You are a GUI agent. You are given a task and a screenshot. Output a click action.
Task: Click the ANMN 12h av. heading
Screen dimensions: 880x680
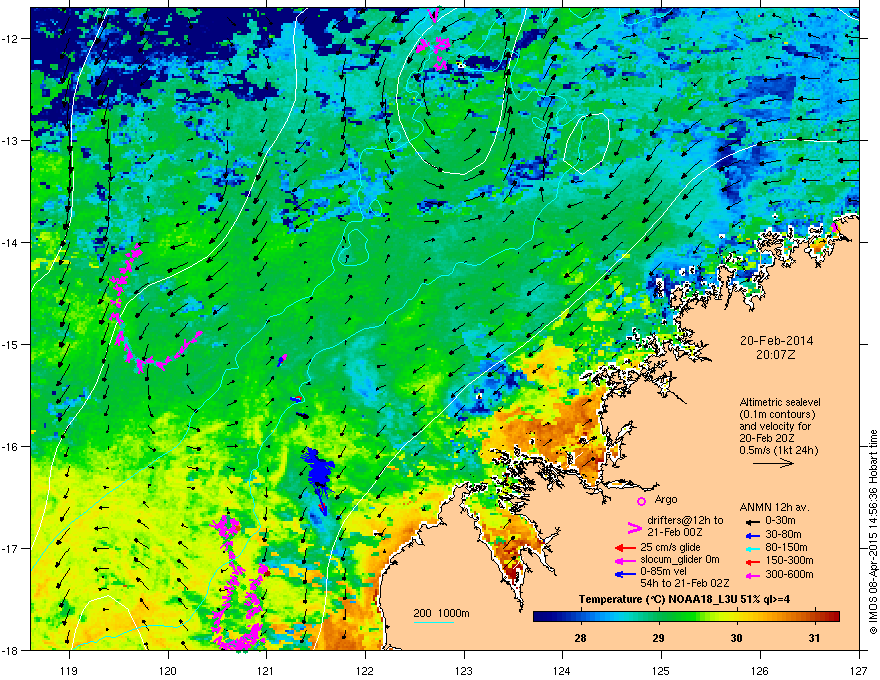coord(774,507)
